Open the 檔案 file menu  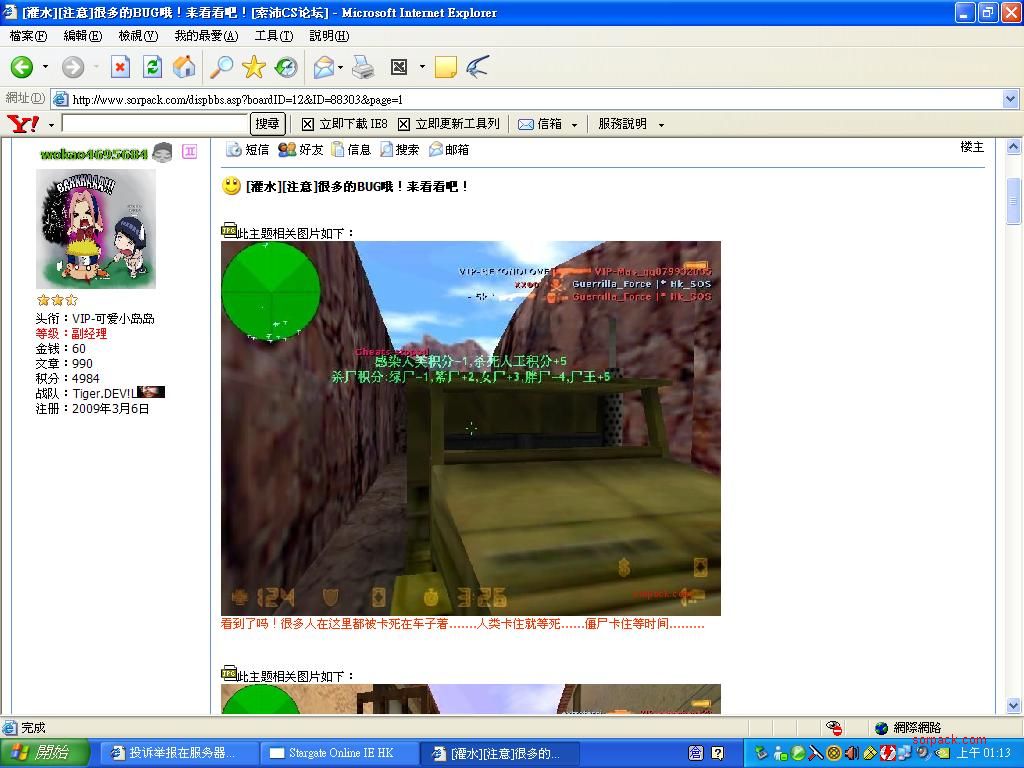tap(27, 35)
